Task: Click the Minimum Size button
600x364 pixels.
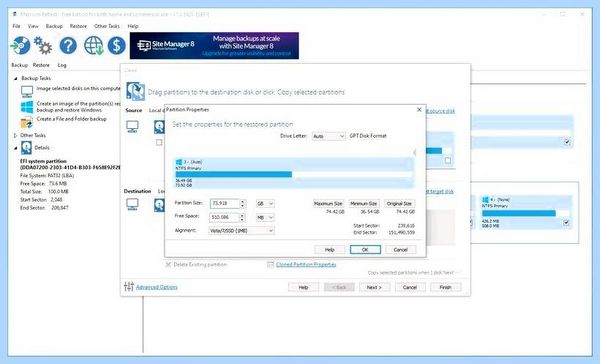Action: tap(364, 204)
